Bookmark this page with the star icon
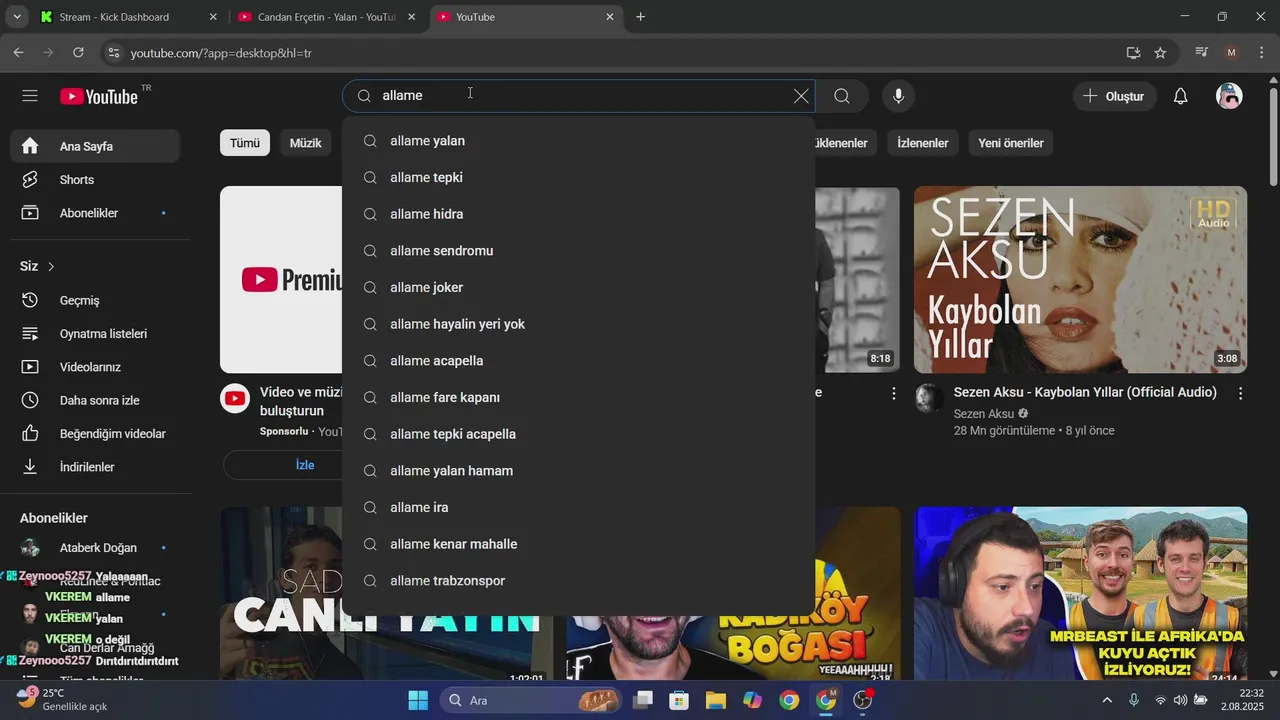 click(x=1160, y=53)
